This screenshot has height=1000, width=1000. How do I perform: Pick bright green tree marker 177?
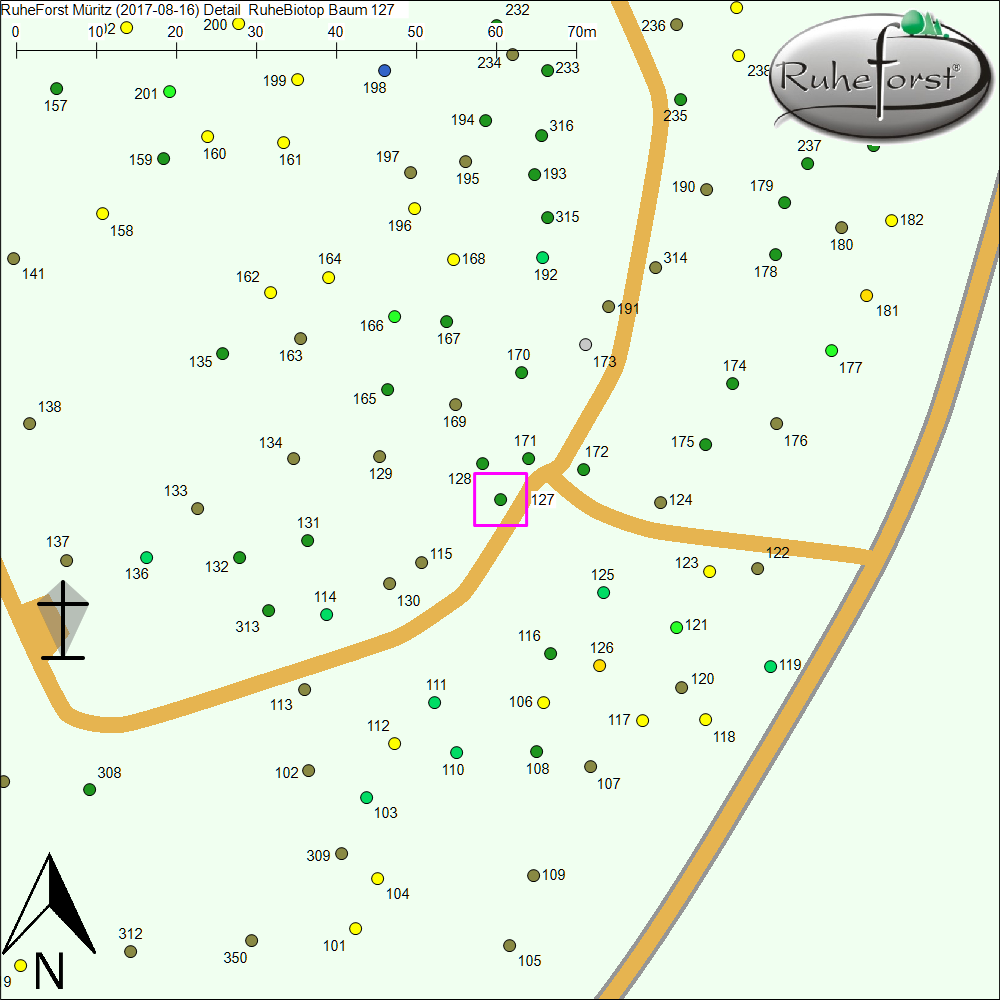tap(832, 351)
